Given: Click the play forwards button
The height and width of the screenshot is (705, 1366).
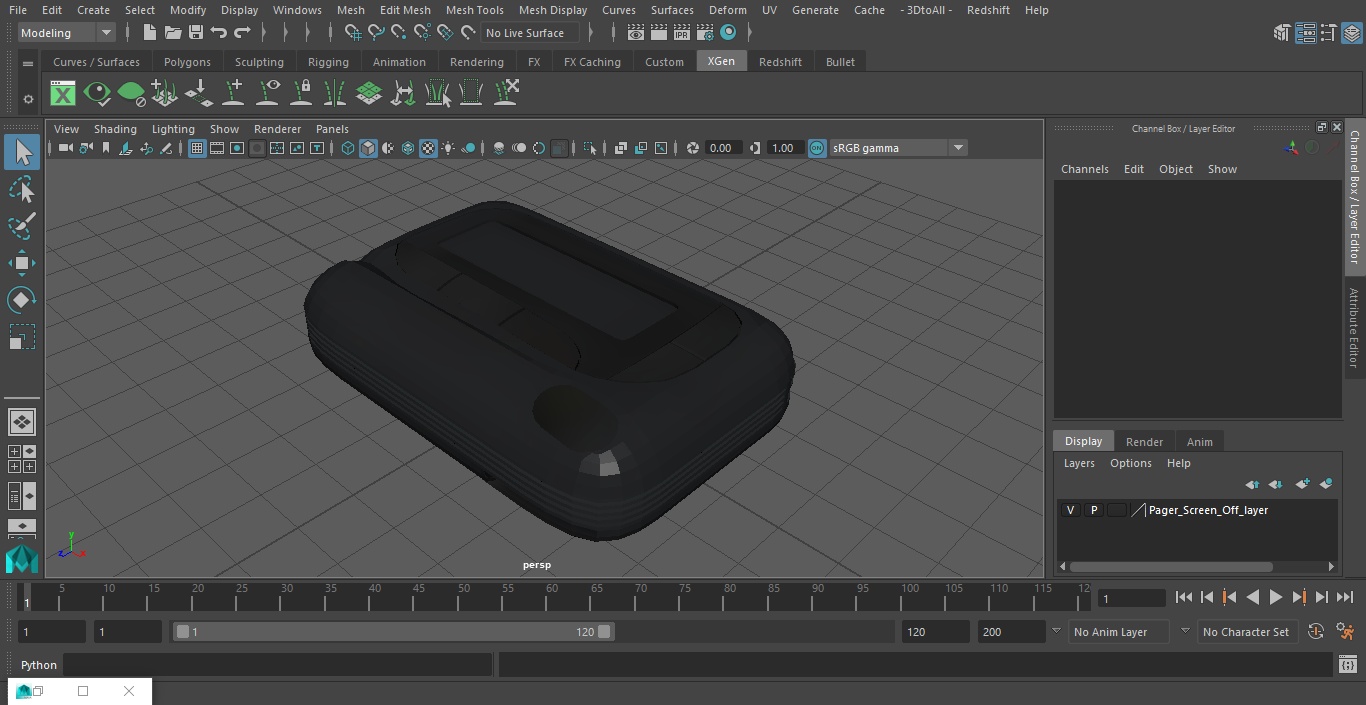Looking at the screenshot, I should point(1275,597).
